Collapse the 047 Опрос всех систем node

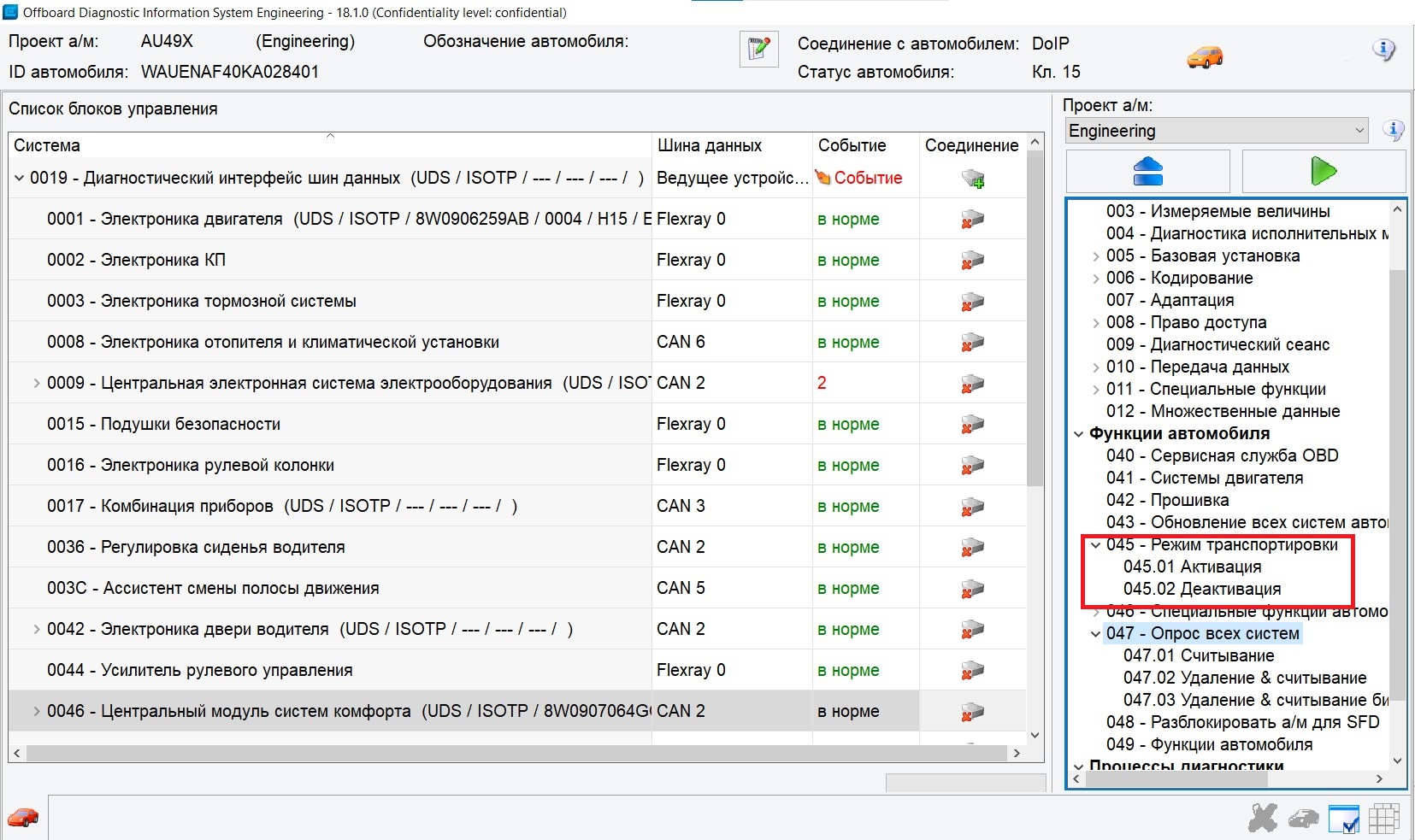point(1095,634)
